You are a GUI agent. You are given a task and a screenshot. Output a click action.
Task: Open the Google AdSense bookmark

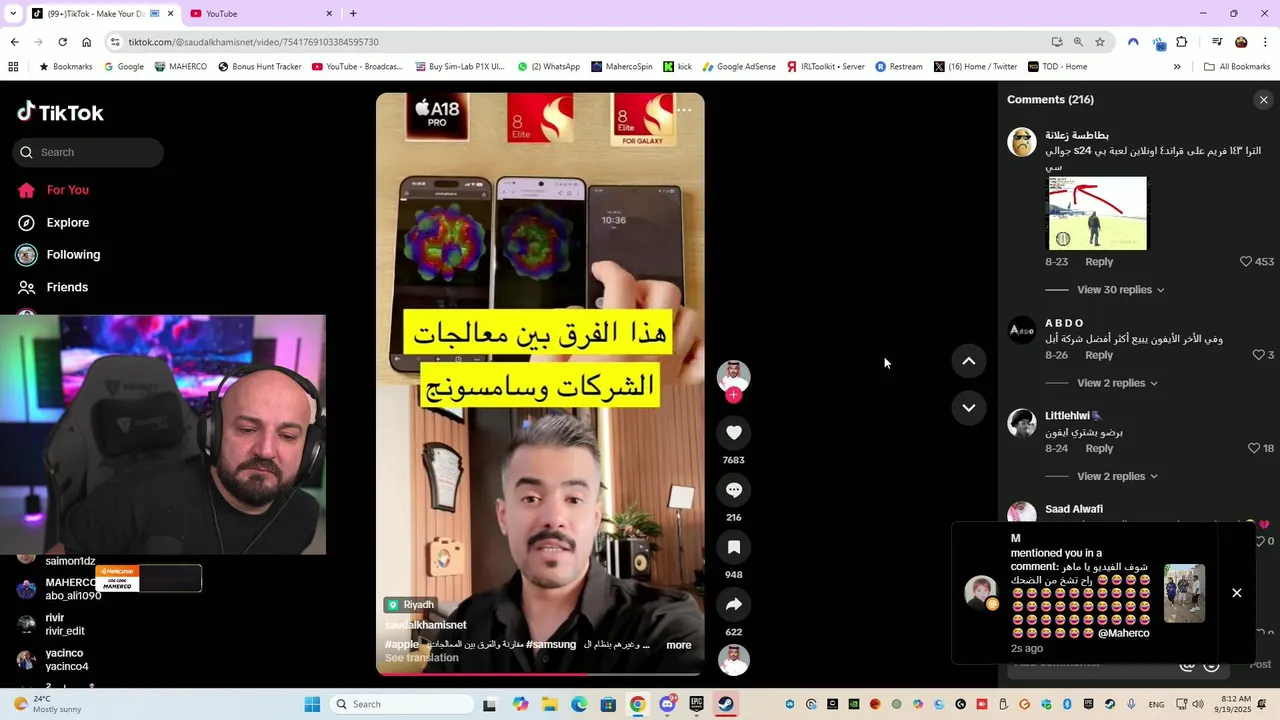739,67
